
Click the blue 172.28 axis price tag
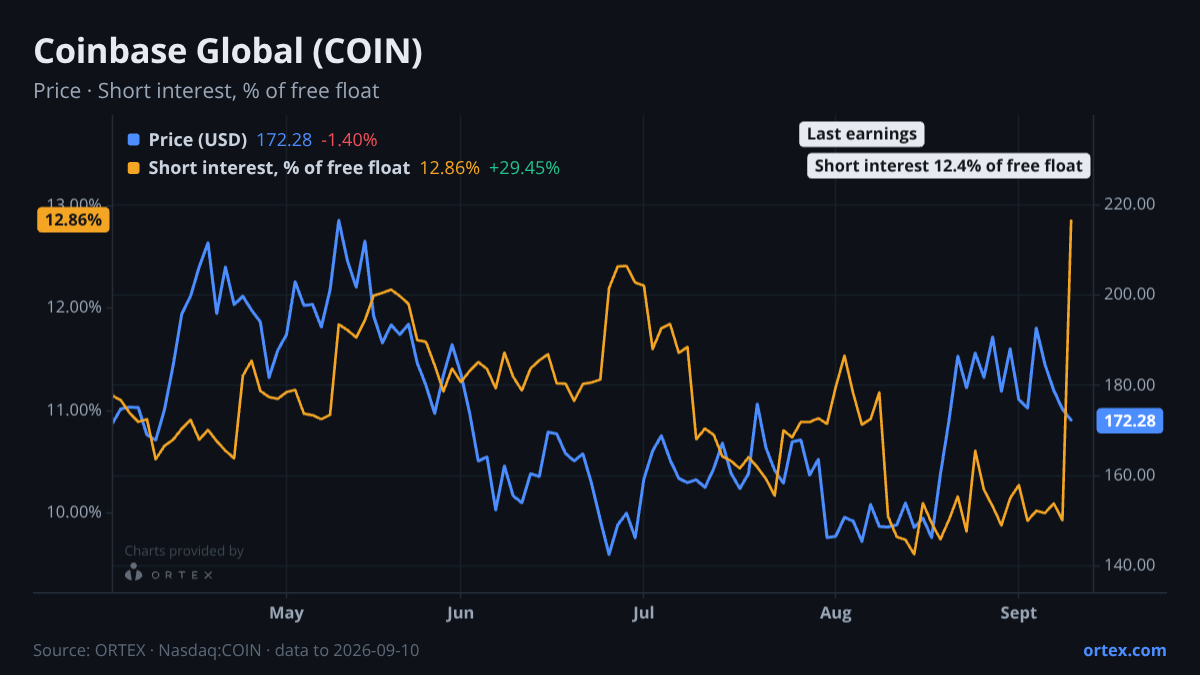coord(1131,421)
